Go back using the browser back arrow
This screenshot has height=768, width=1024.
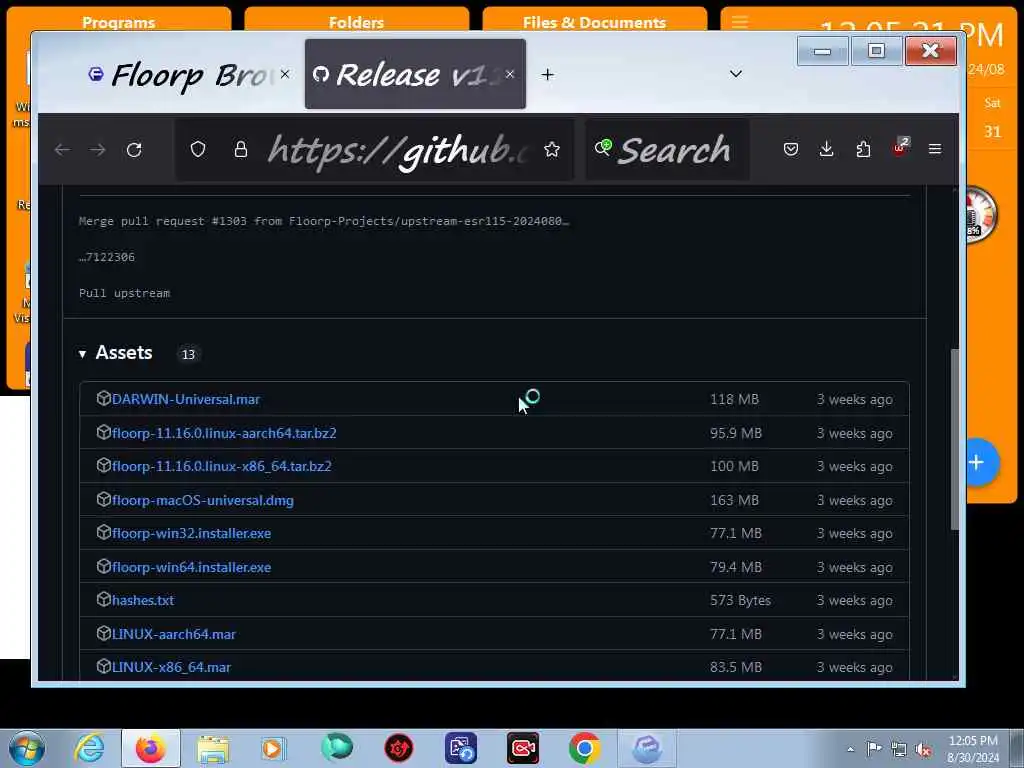(x=63, y=150)
